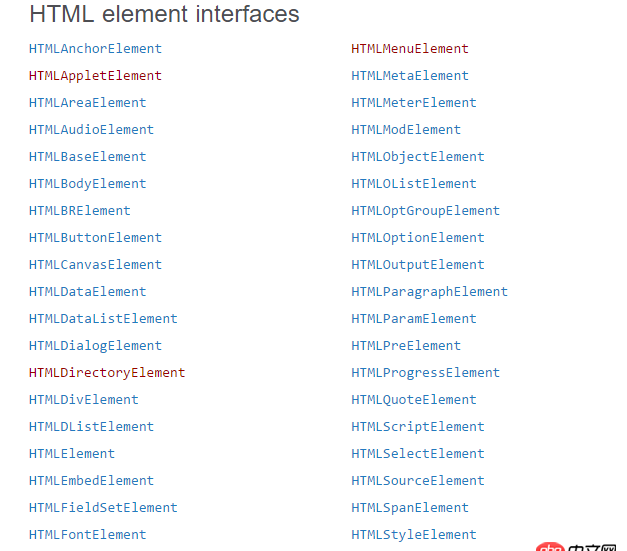Visit the HTMLDivElement link
This screenshot has width=627, height=551.
[84, 399]
